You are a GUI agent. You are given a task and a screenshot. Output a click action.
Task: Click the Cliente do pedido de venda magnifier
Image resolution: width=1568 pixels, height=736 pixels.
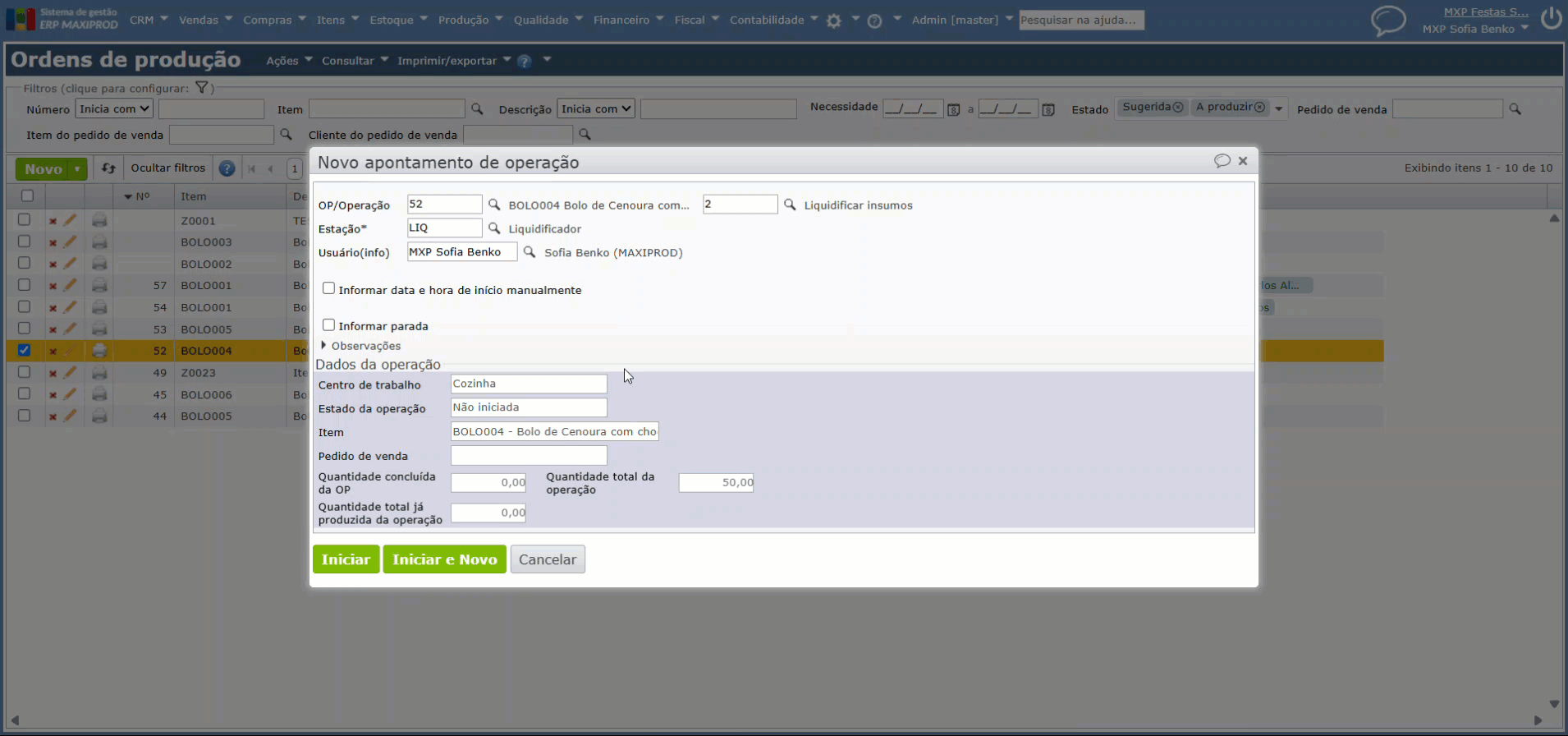click(x=585, y=134)
